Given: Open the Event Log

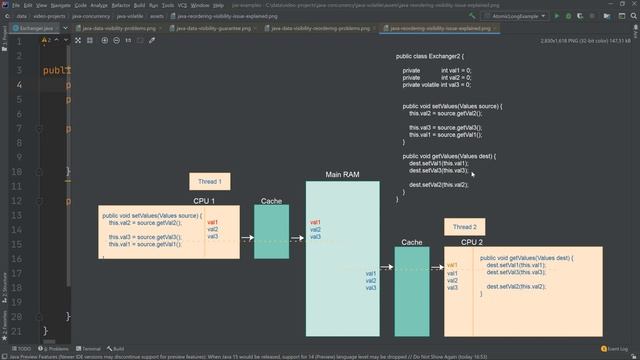Looking at the screenshot, I should (615, 349).
